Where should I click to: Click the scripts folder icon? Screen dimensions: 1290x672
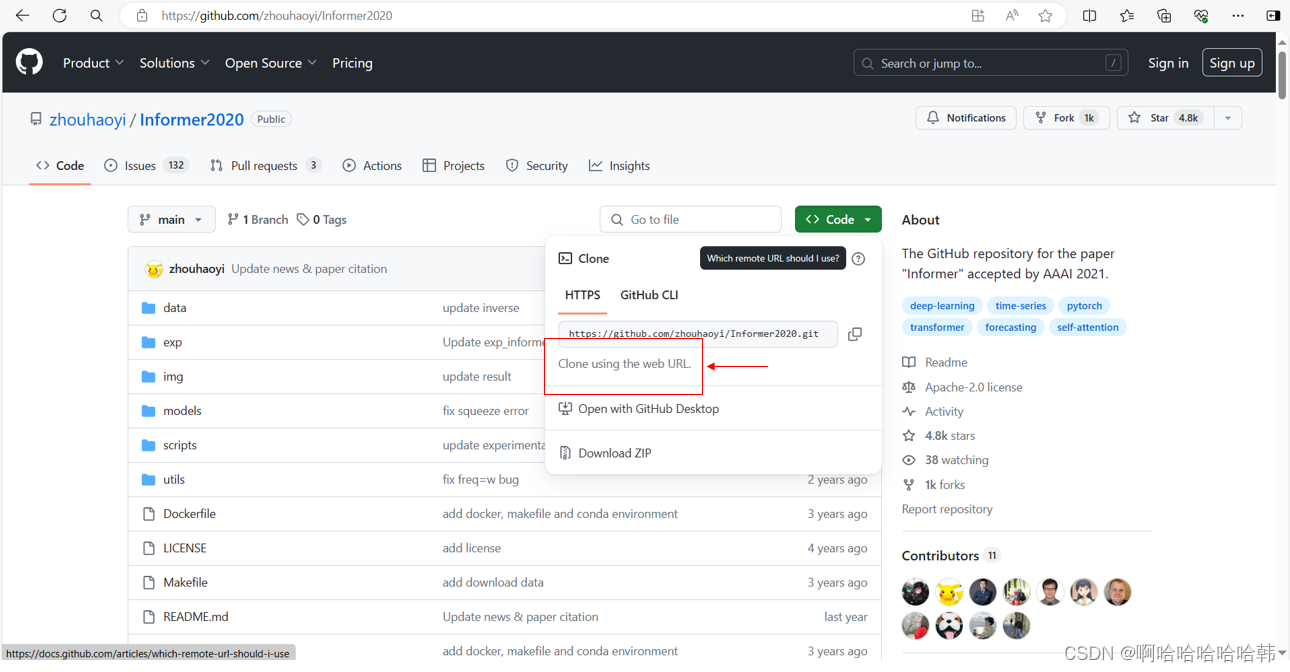(149, 445)
